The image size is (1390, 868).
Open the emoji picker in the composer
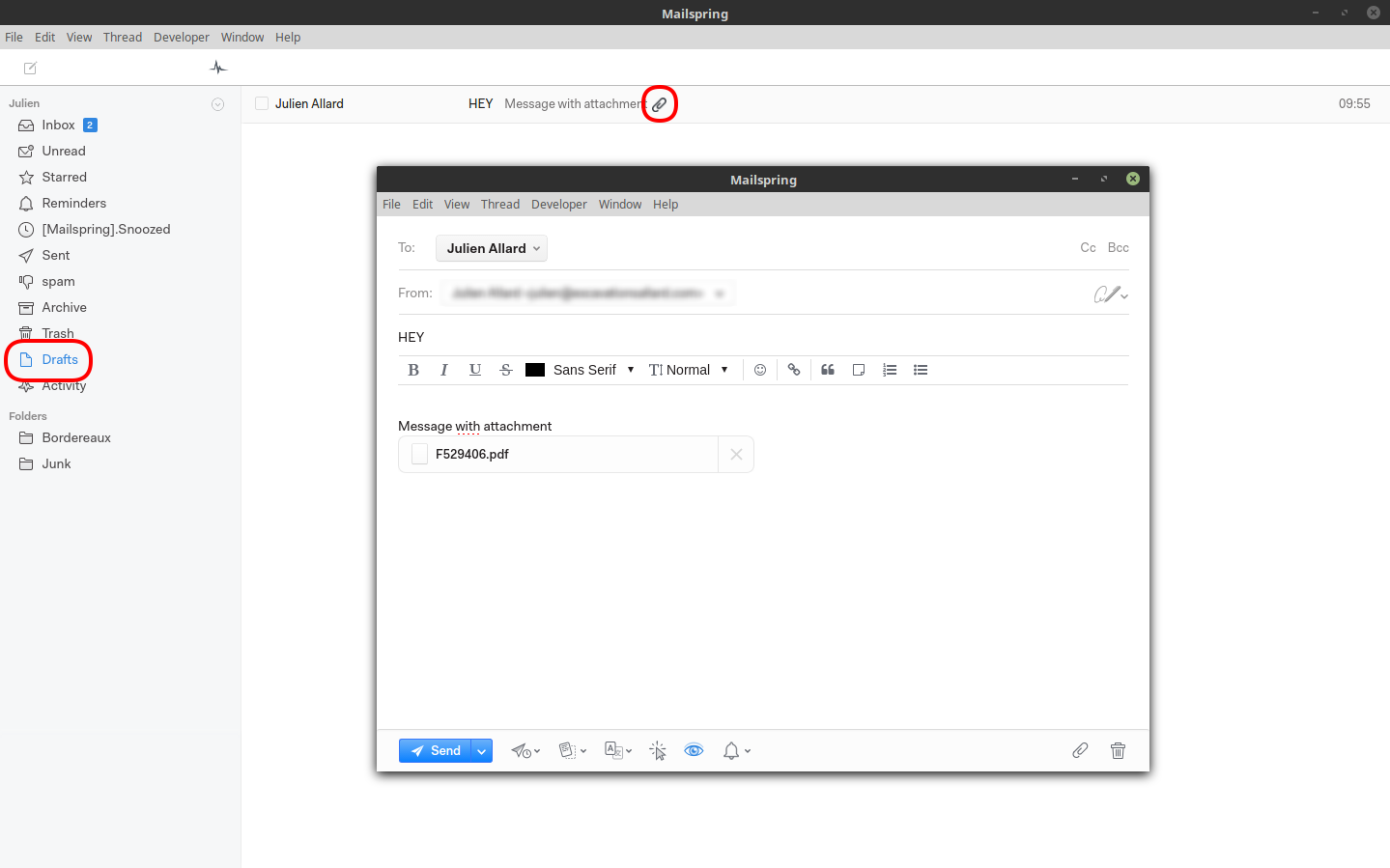[x=760, y=370]
